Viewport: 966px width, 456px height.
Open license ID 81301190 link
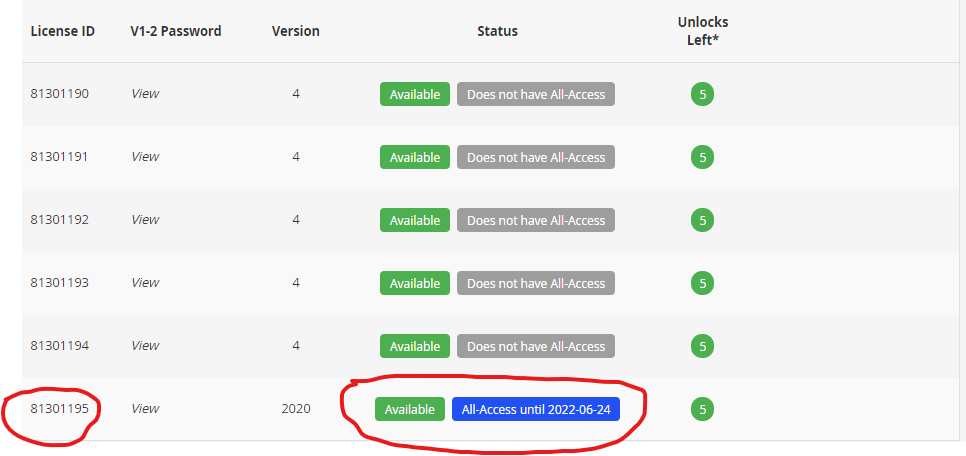coord(59,94)
